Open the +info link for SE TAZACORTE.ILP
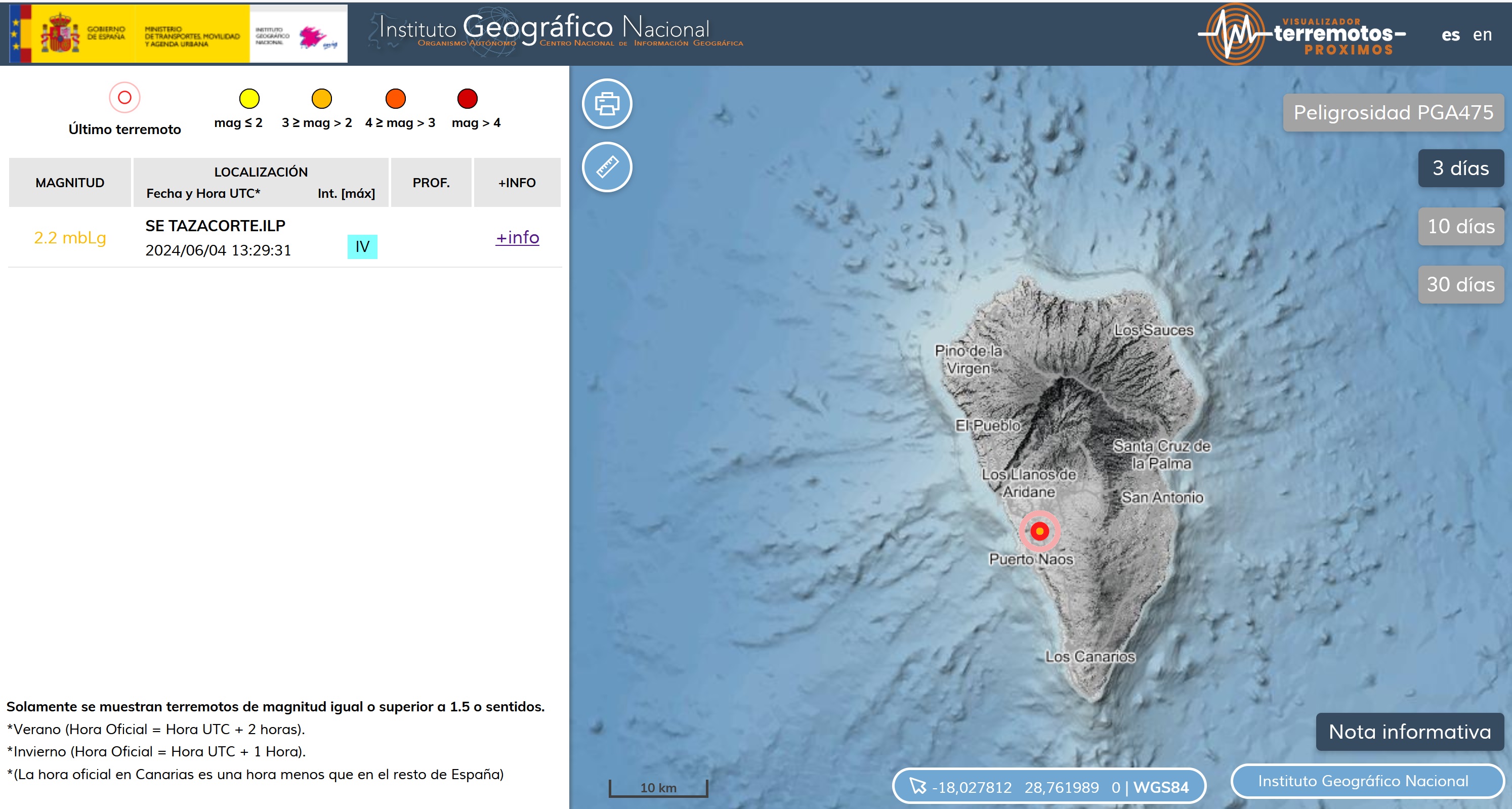This screenshot has height=809, width=1512. [517, 237]
